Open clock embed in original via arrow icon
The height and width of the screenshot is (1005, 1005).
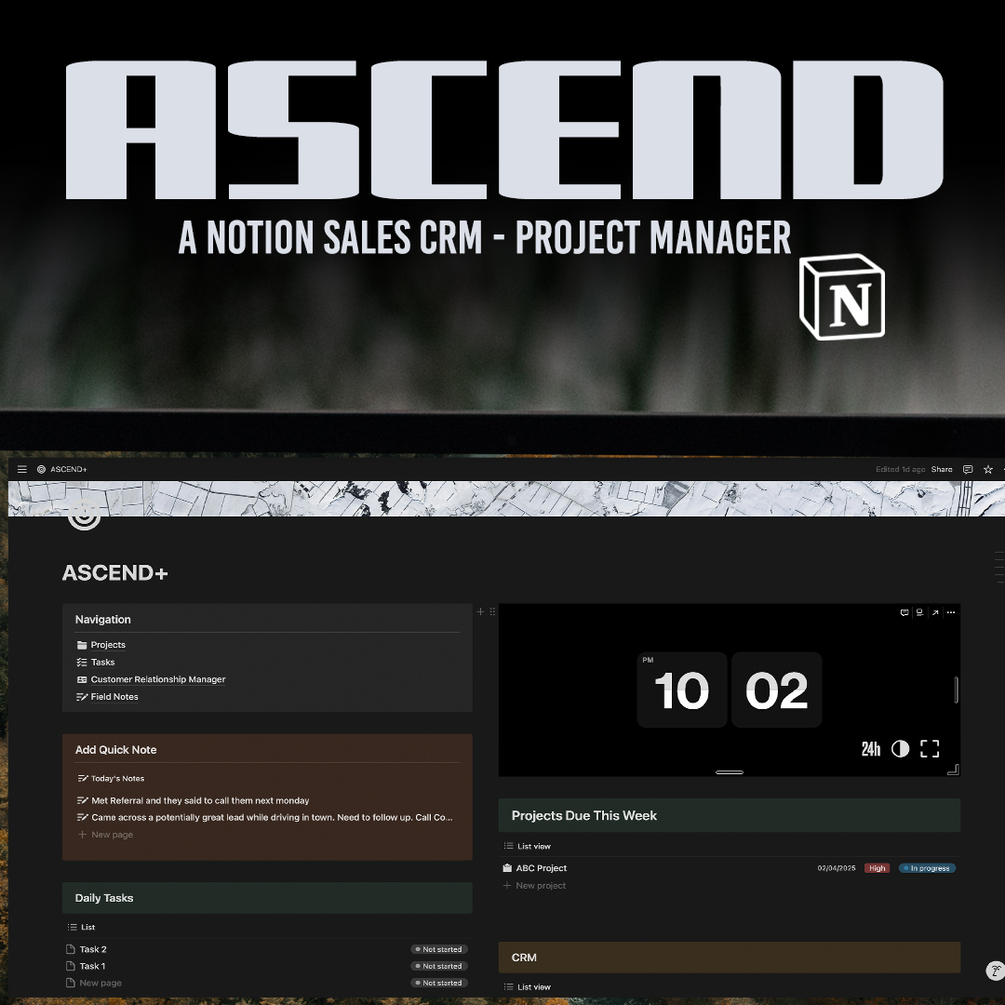coord(935,613)
